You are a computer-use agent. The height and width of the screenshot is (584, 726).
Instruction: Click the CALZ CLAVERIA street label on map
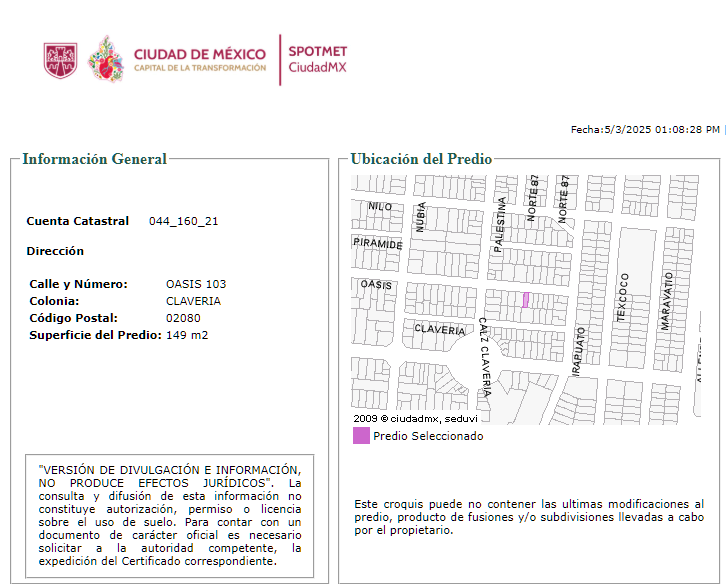[x=484, y=357]
